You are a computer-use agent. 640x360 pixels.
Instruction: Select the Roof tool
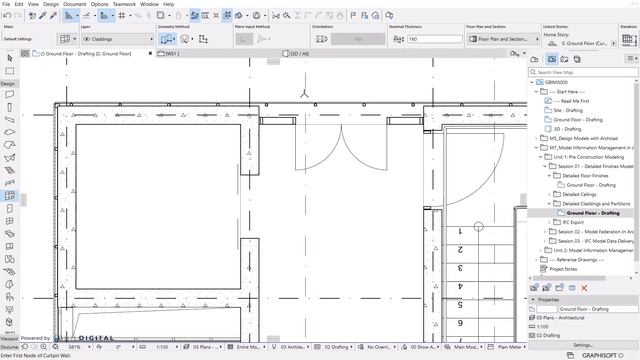point(9,145)
